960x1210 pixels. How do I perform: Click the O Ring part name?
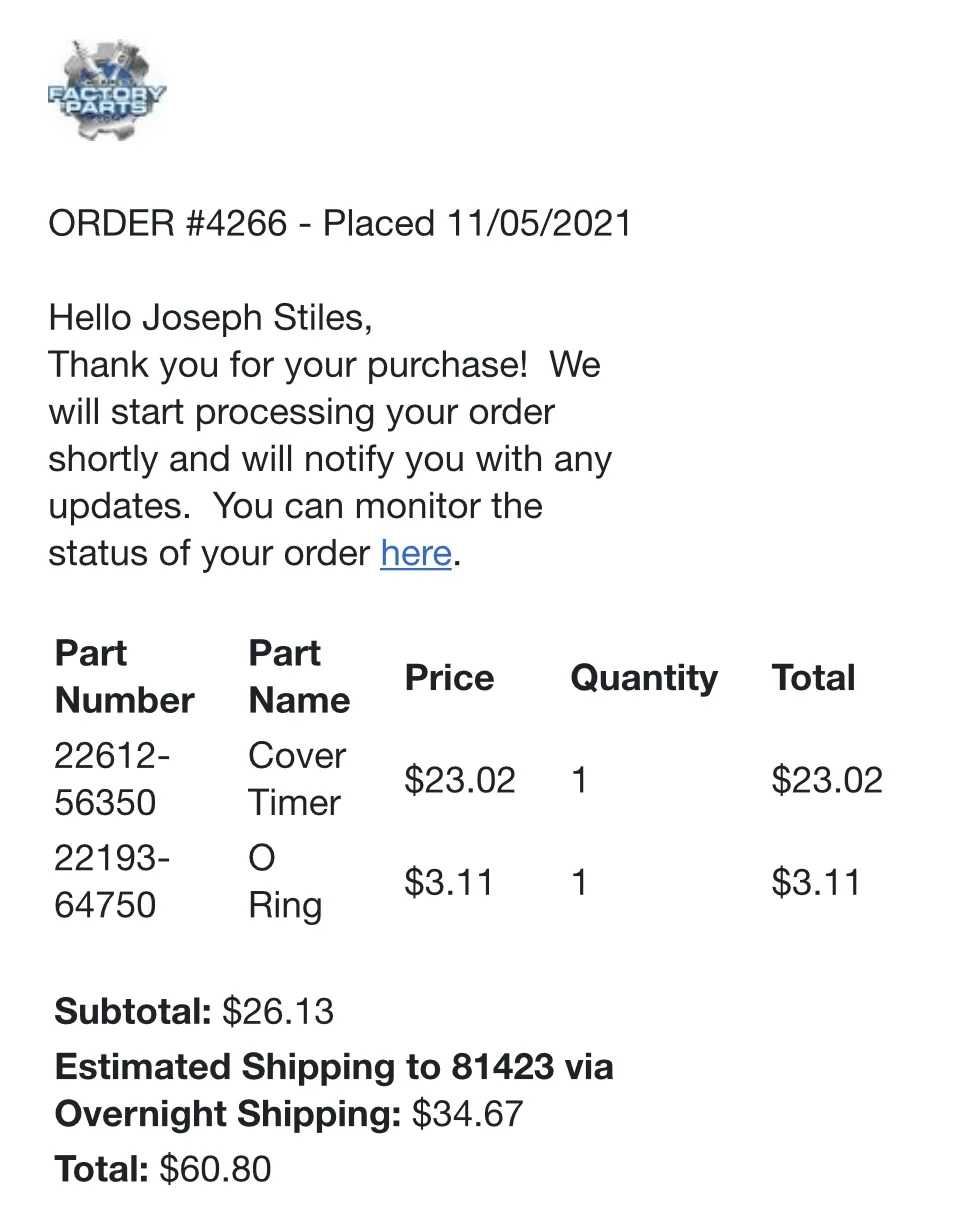click(285, 882)
